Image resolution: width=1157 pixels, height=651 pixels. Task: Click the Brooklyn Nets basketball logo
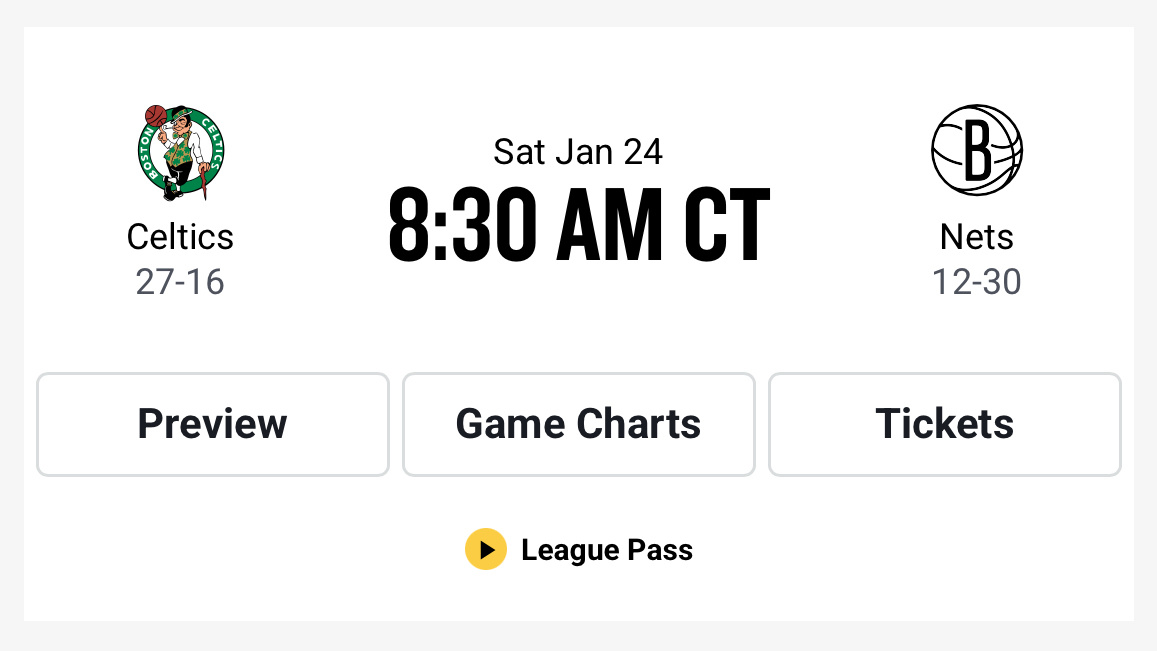coord(976,150)
